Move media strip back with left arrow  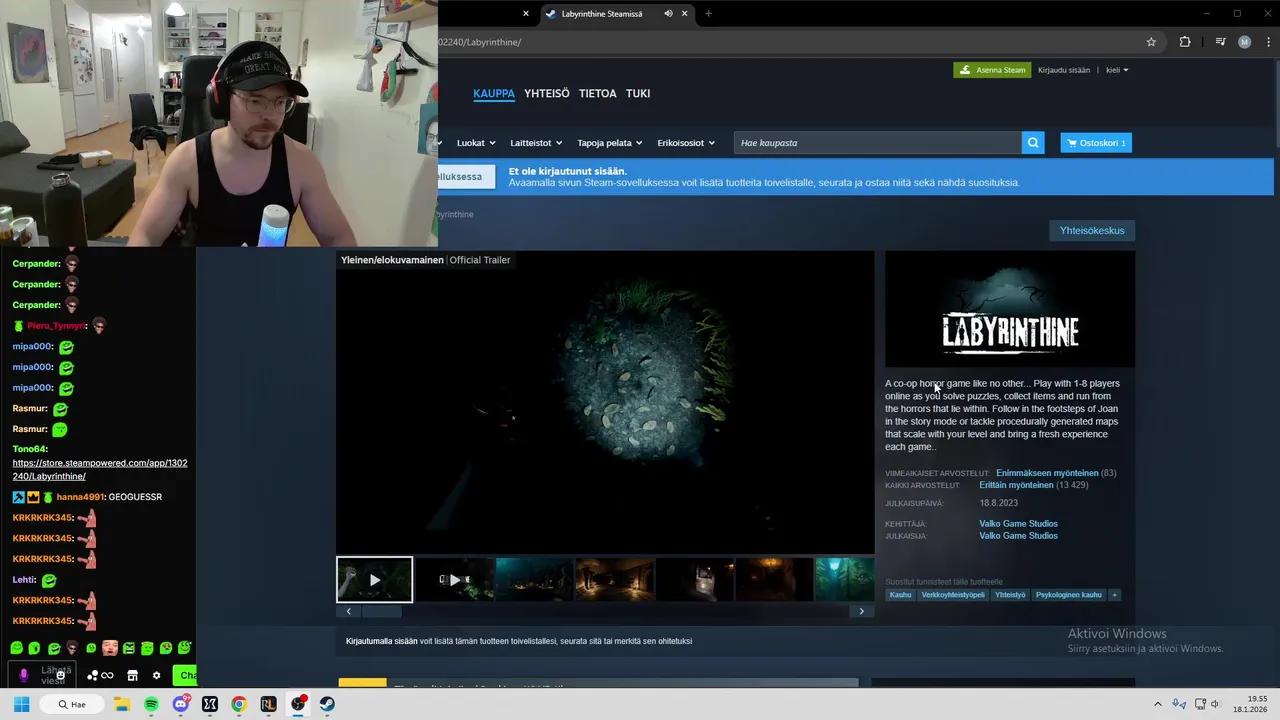(x=348, y=611)
